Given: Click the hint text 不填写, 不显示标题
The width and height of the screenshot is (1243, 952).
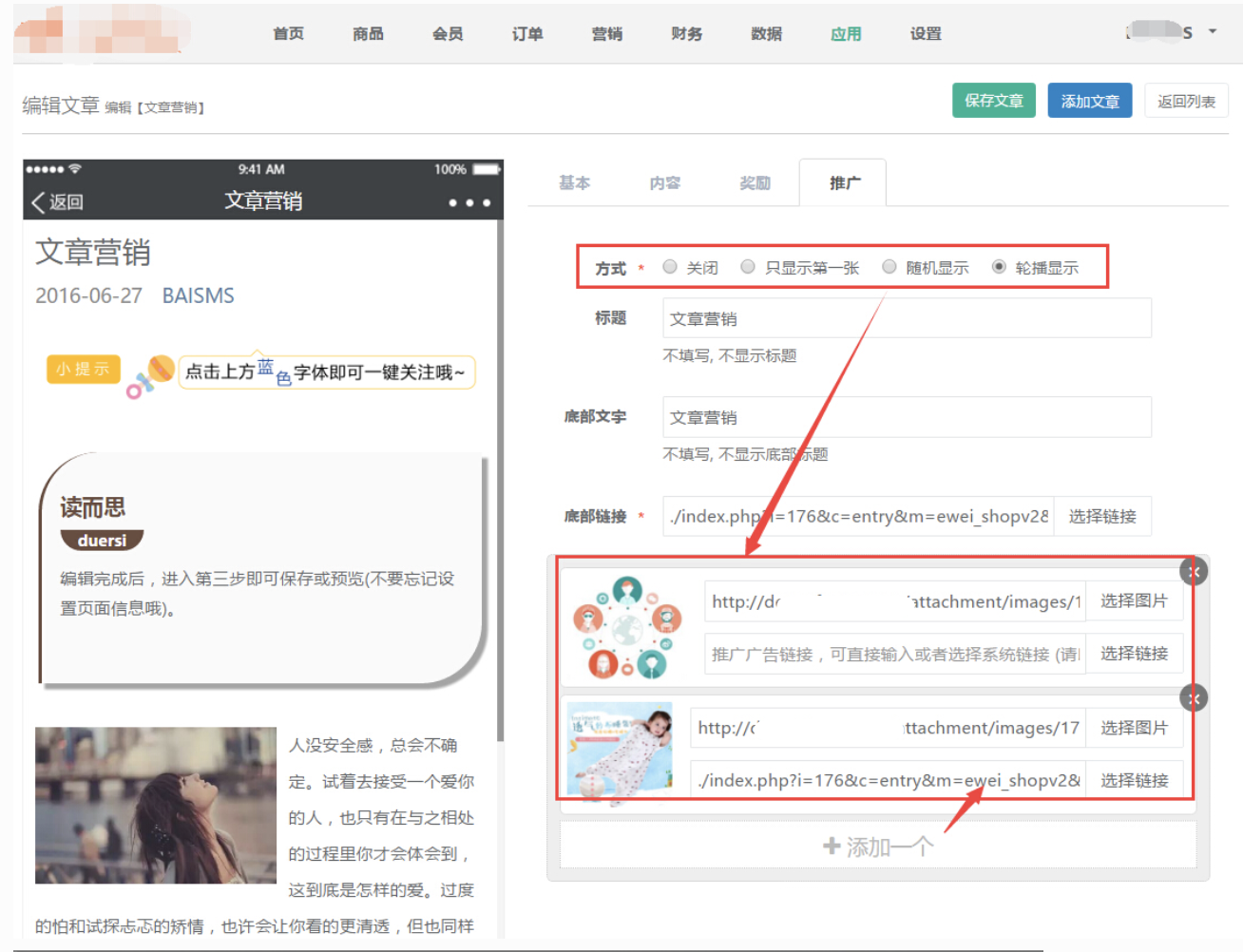Looking at the screenshot, I should [730, 355].
